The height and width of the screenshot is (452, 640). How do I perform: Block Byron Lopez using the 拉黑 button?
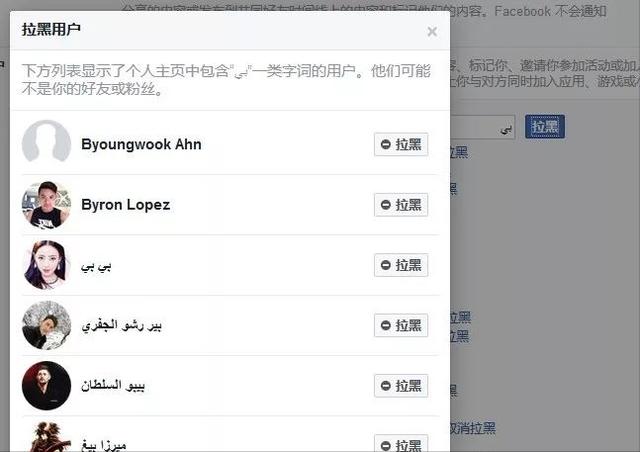click(401, 205)
